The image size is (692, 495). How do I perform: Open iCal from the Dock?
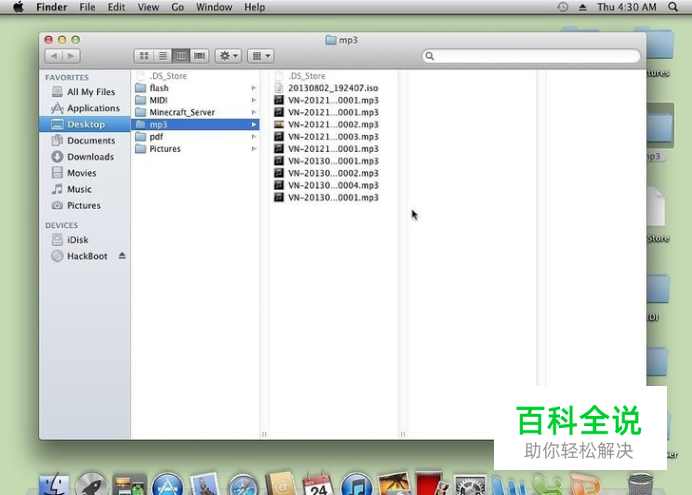click(x=318, y=484)
